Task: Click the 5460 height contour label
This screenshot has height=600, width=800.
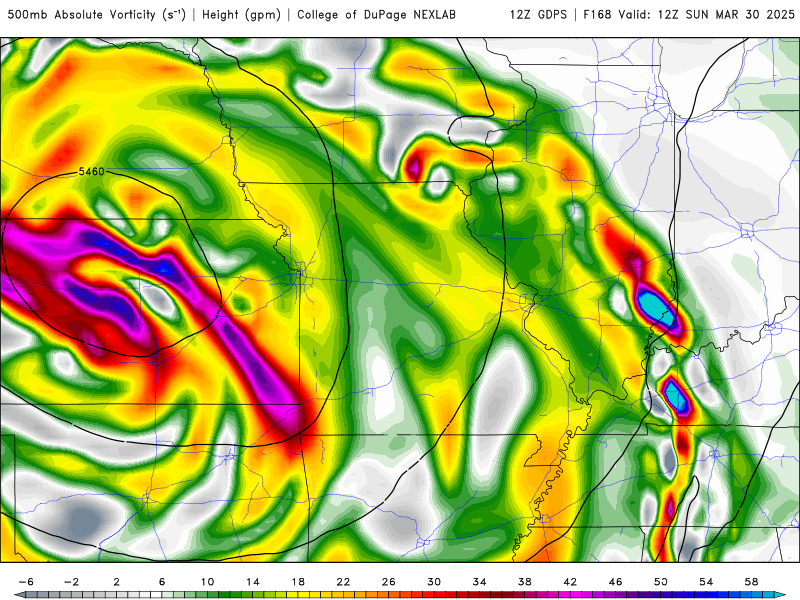Action: click(91, 171)
